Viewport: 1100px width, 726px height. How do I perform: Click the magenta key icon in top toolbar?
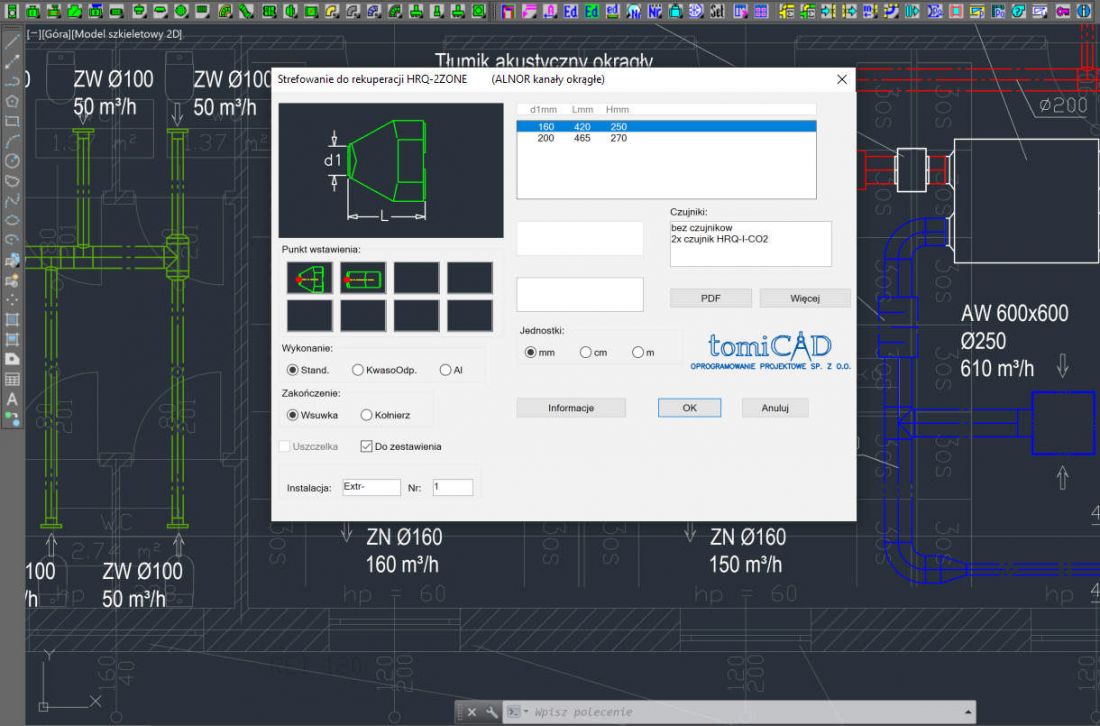pos(1063,11)
